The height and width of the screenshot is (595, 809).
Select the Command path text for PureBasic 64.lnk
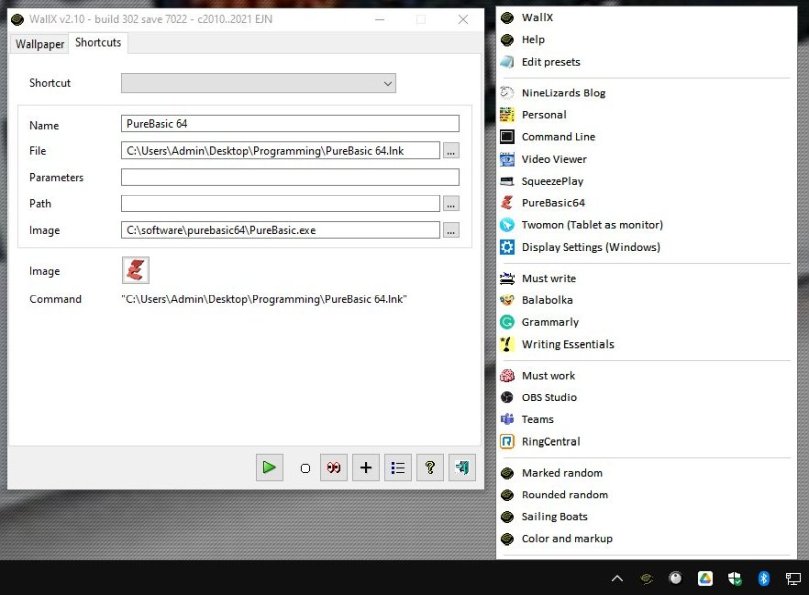click(264, 299)
